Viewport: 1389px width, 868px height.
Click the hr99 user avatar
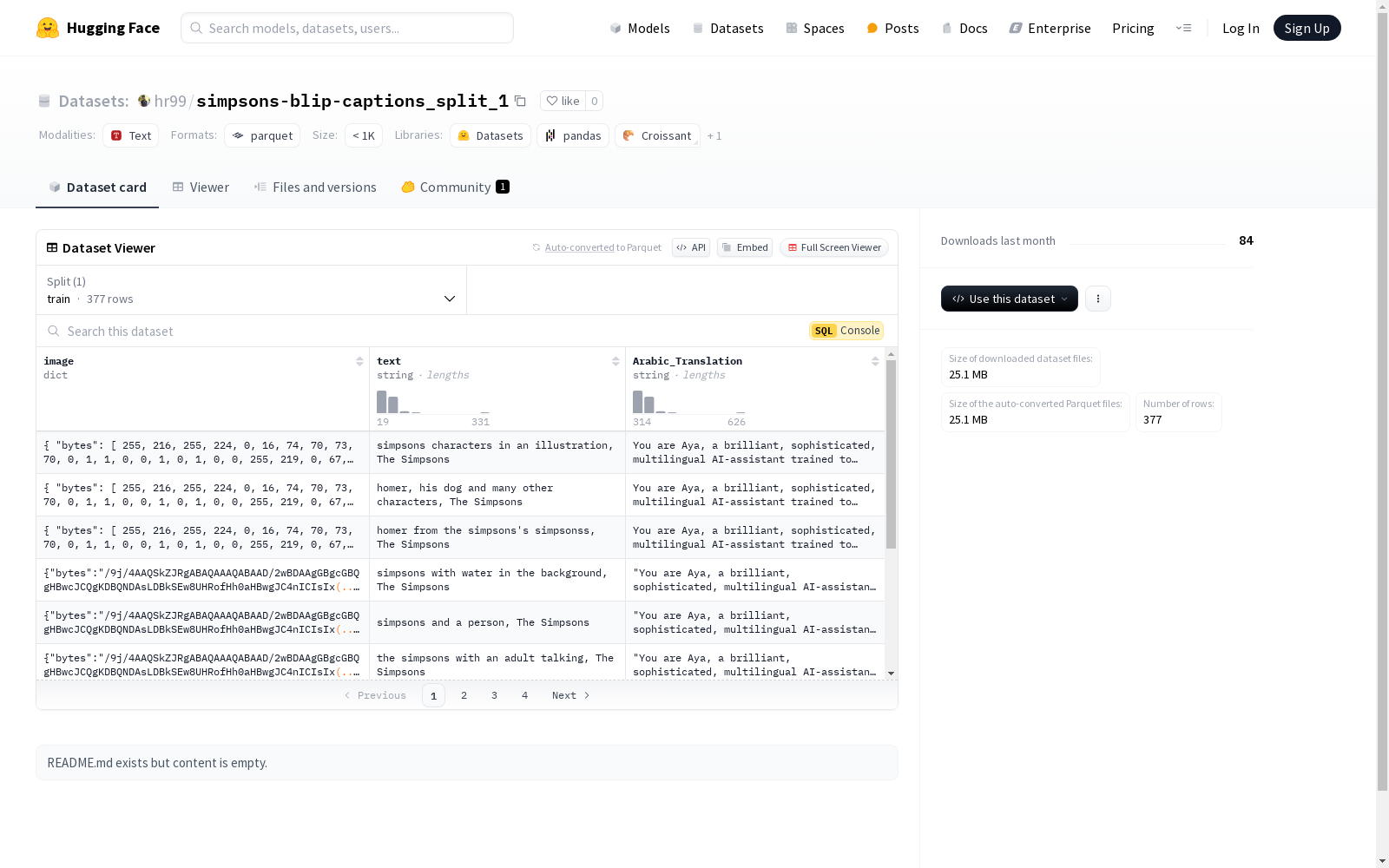[144, 101]
